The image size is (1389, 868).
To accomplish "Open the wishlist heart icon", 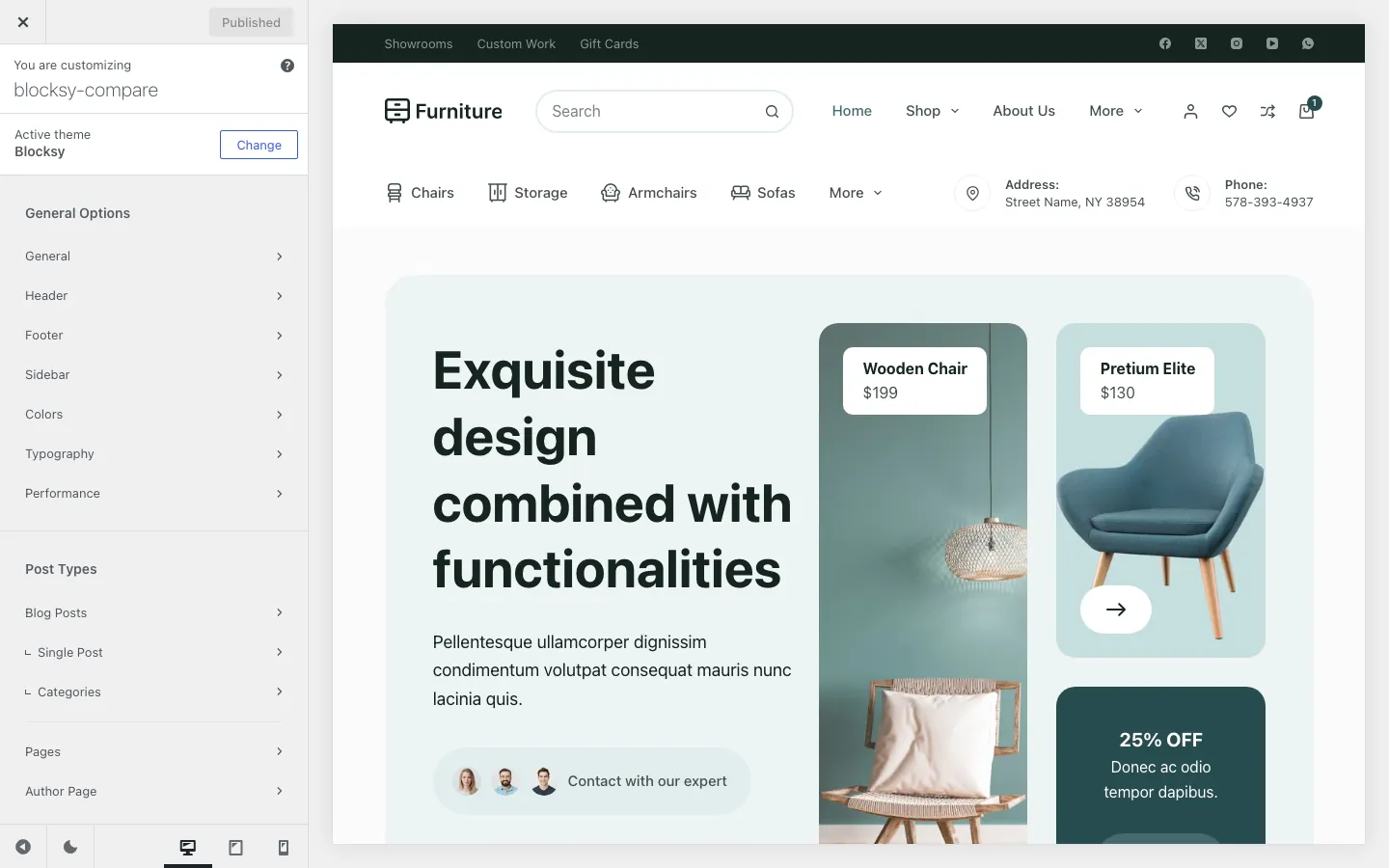I will [1229, 112].
